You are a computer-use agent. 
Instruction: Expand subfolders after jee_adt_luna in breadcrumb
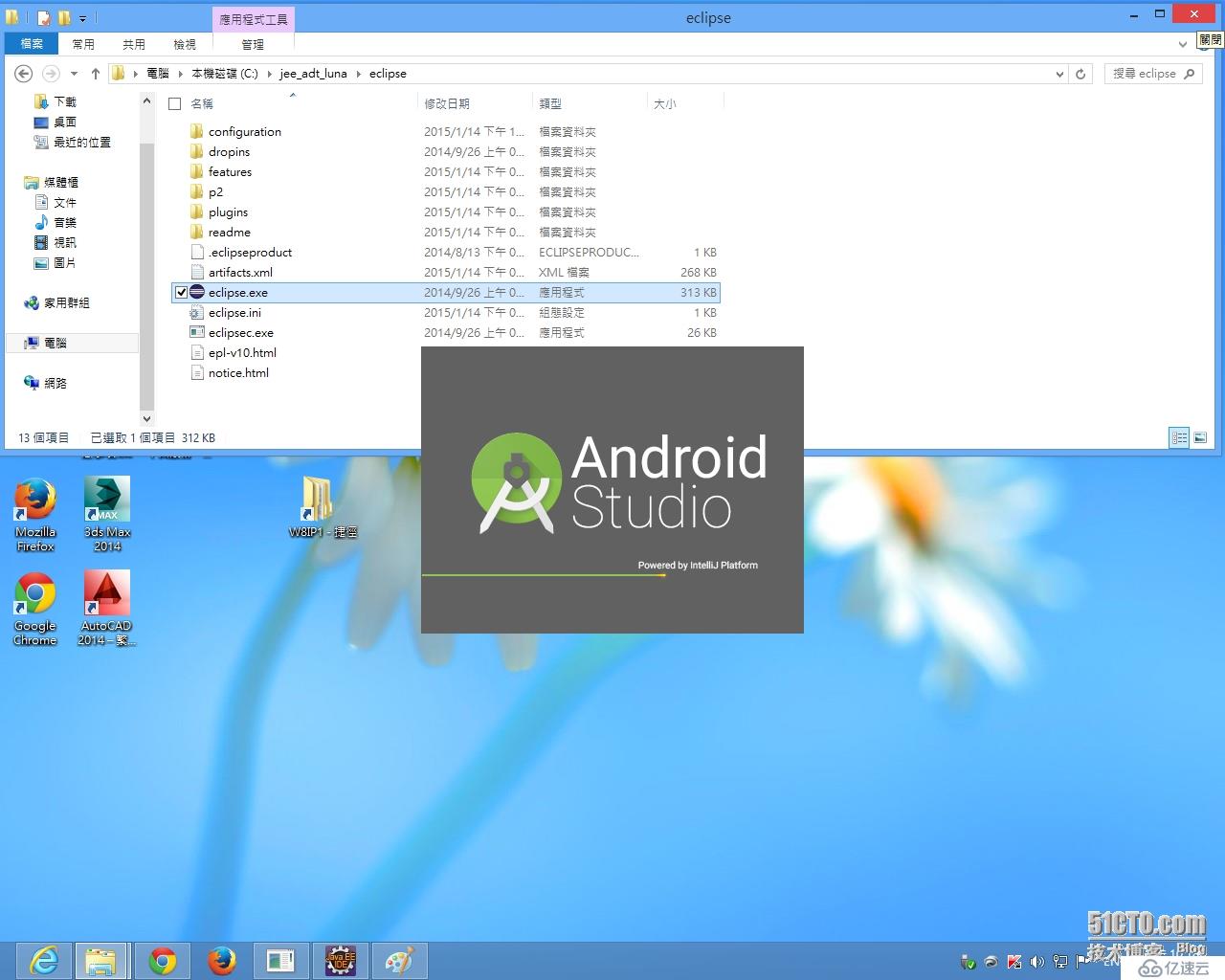359,74
